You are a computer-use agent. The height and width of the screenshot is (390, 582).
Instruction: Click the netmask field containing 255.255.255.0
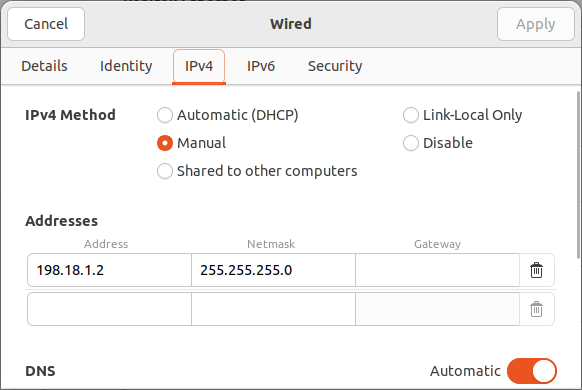[x=274, y=270]
